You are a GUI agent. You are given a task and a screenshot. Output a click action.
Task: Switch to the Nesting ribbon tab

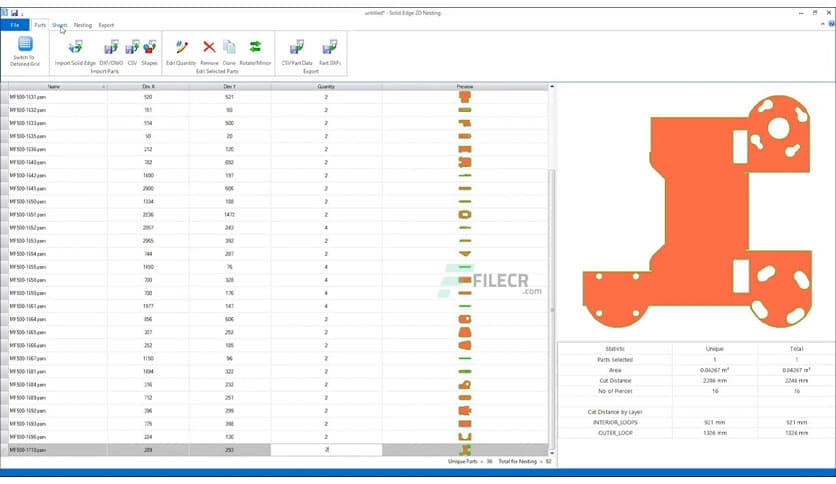83,25
